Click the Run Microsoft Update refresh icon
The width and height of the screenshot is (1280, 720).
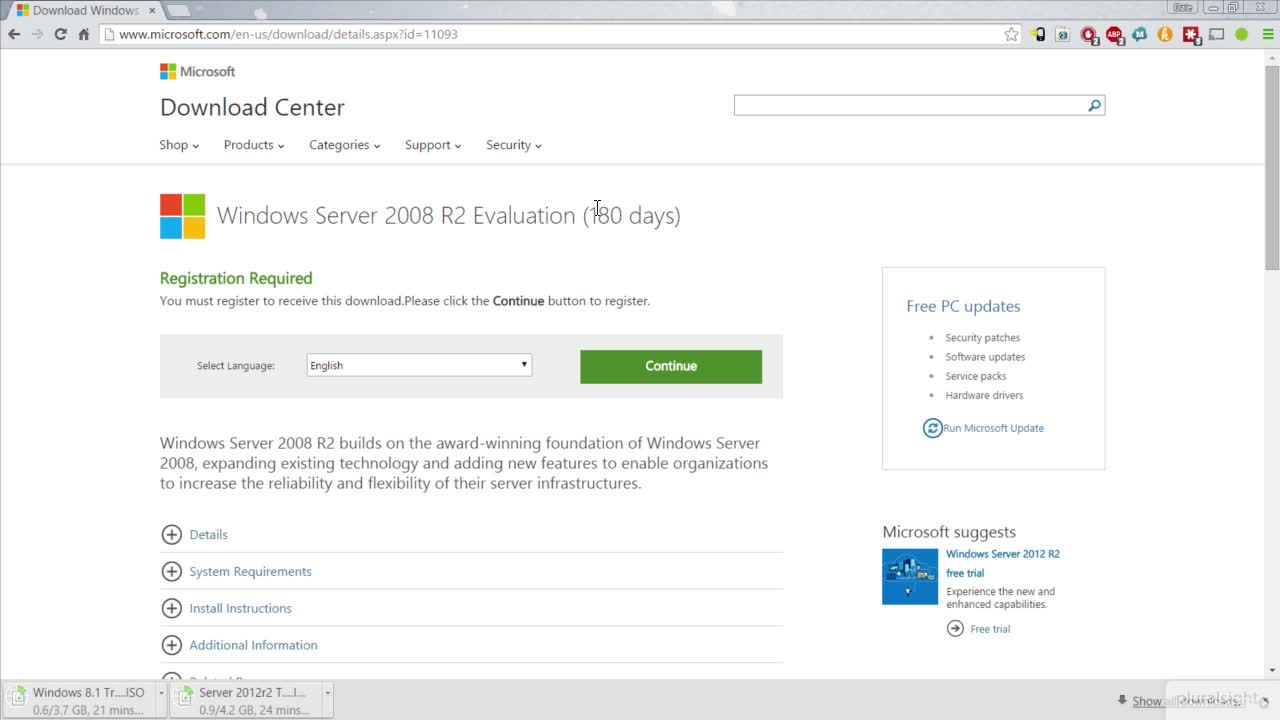tap(932, 428)
